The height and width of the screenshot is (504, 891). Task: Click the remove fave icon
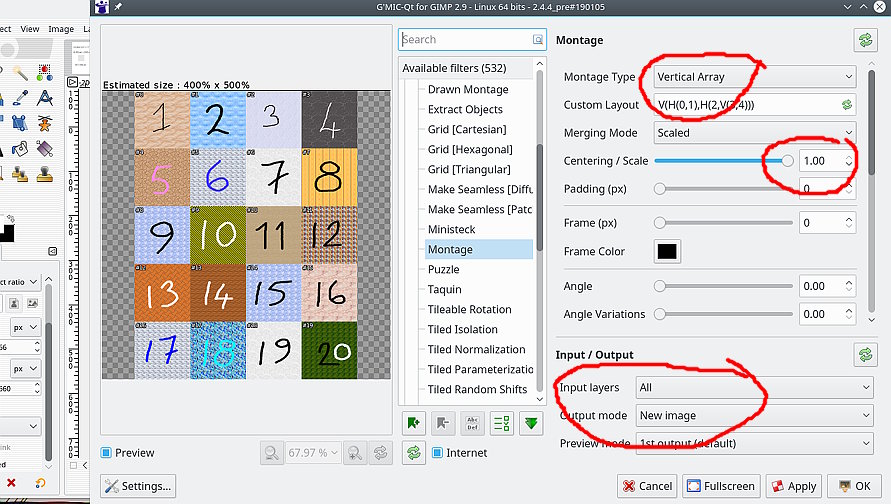coord(443,423)
